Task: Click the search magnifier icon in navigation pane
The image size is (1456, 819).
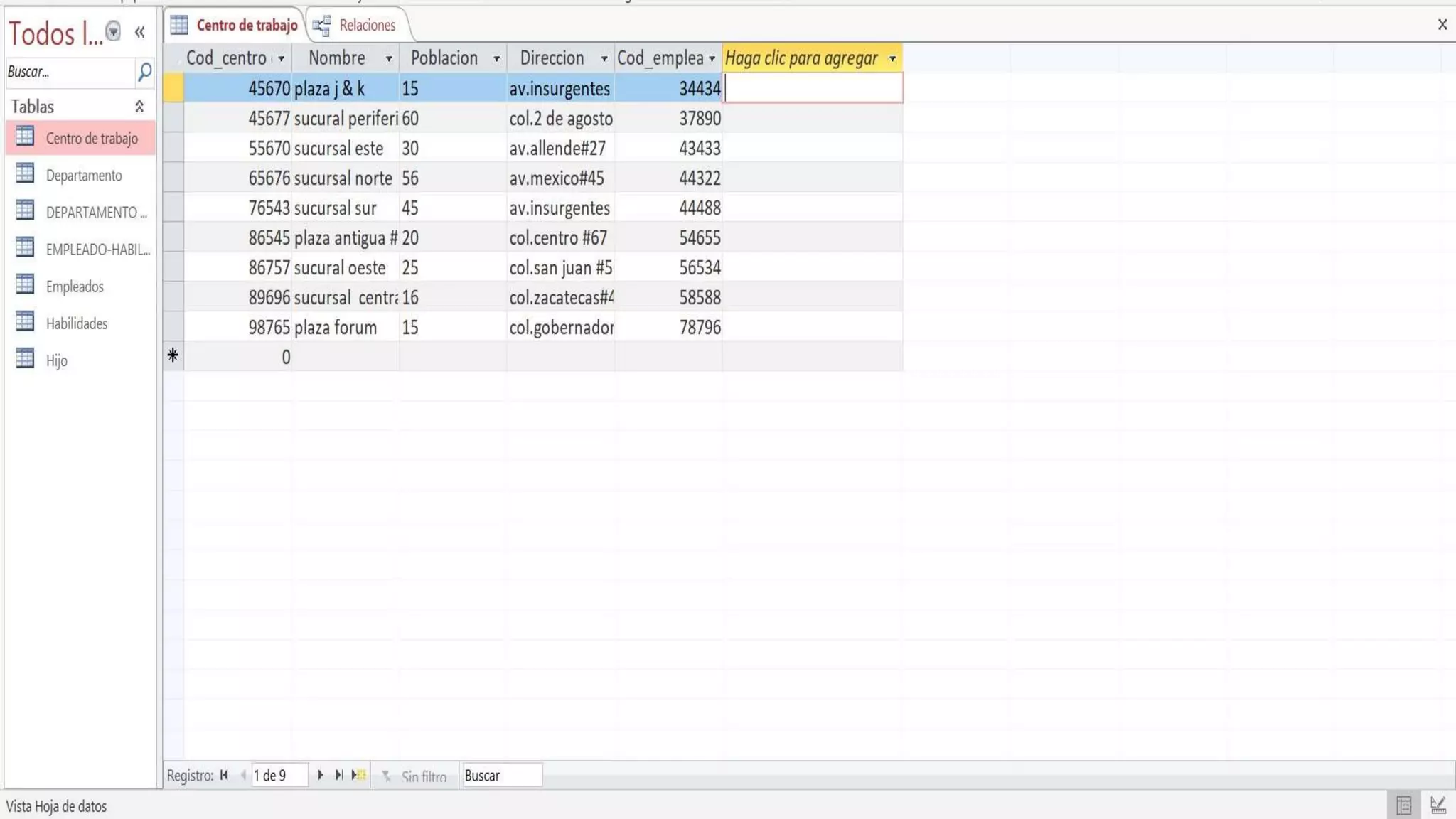Action: coord(144,72)
